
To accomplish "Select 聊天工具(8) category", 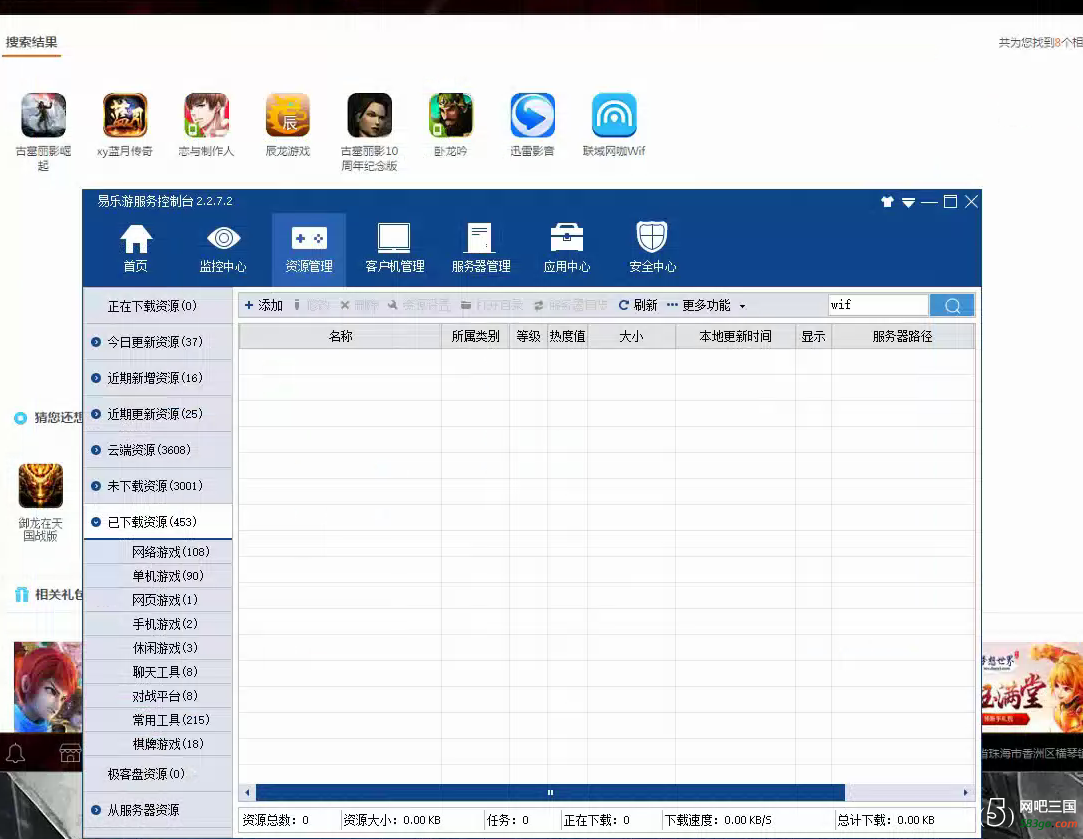I will [x=157, y=672].
